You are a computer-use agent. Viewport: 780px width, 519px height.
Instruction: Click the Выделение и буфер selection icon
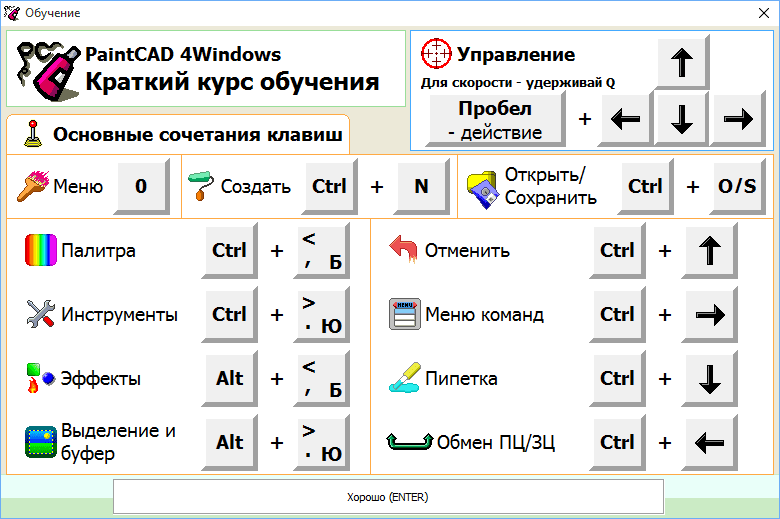41,442
